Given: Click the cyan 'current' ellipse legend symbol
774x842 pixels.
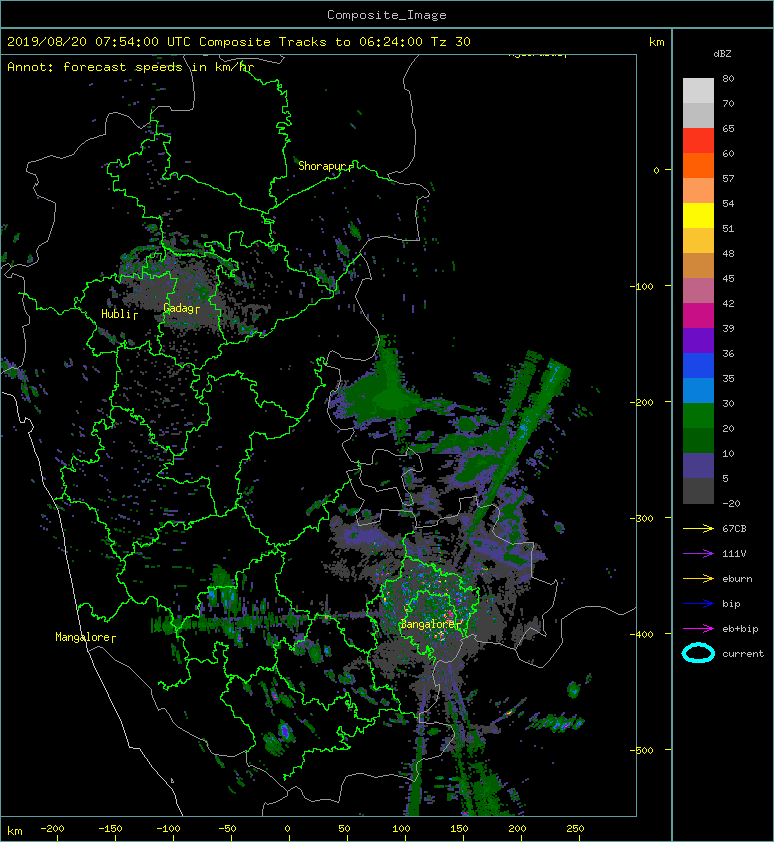Looking at the screenshot, I should click(x=698, y=653).
